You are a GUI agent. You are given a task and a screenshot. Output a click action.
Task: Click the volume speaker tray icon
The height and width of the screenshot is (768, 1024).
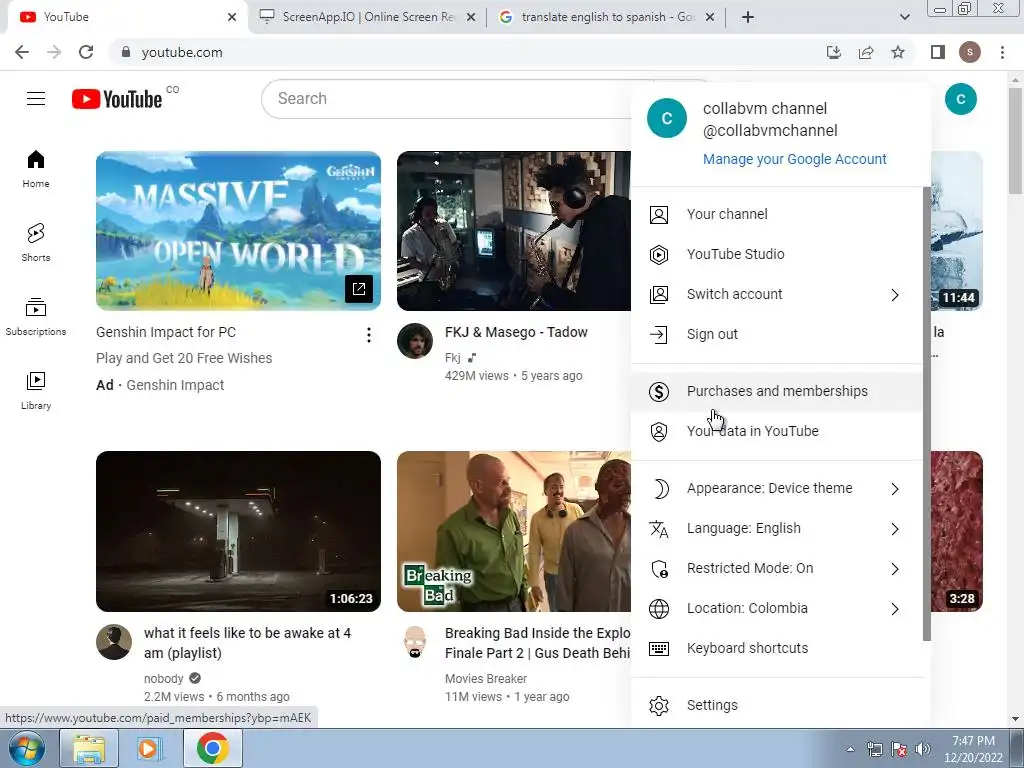[923, 749]
